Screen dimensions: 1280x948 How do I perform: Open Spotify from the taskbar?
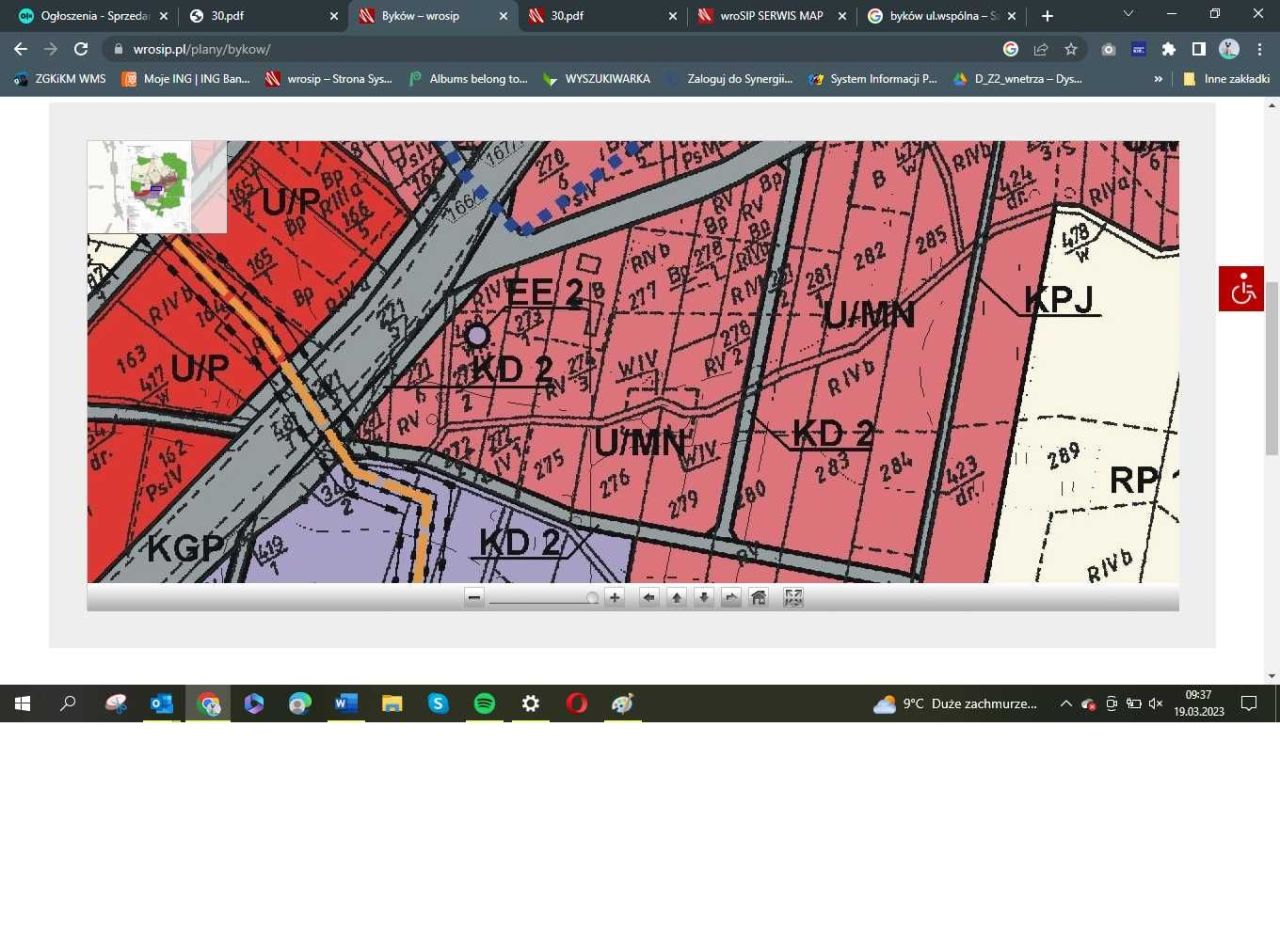point(484,703)
